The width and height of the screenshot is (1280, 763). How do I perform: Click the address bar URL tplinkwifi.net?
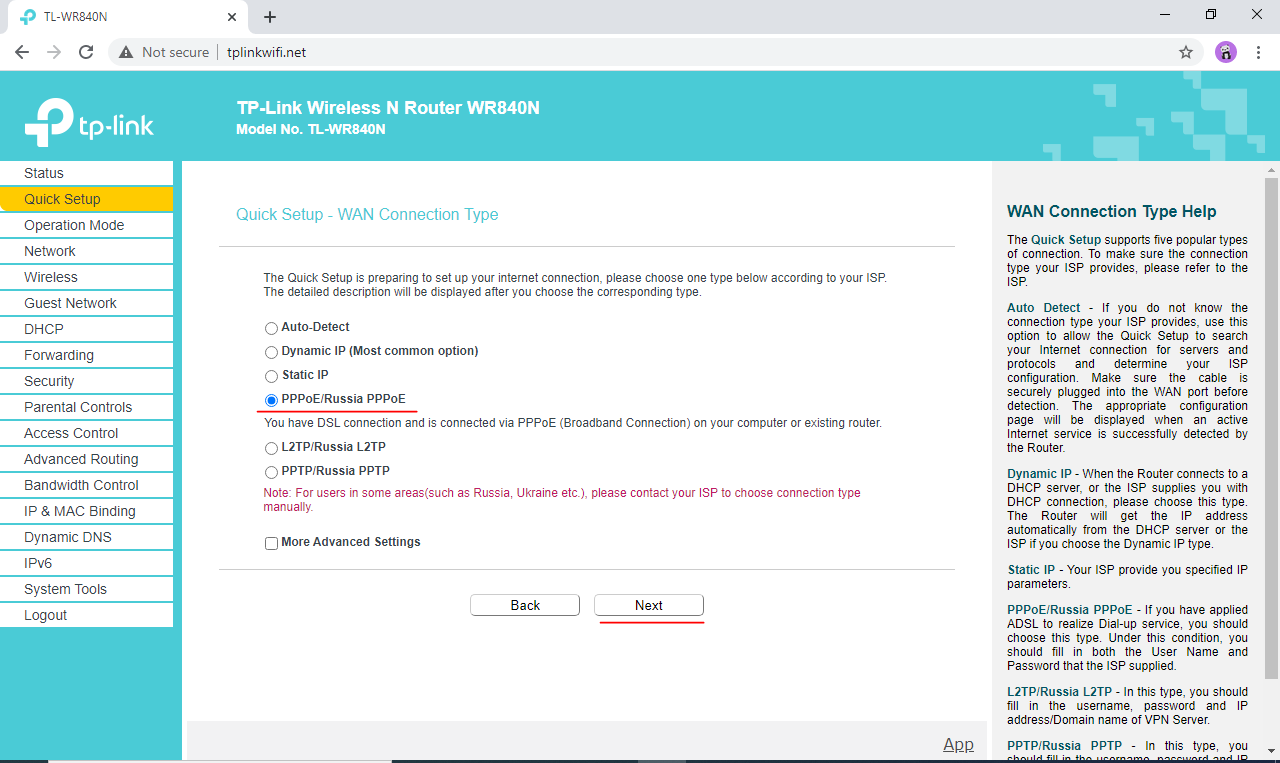(x=266, y=52)
